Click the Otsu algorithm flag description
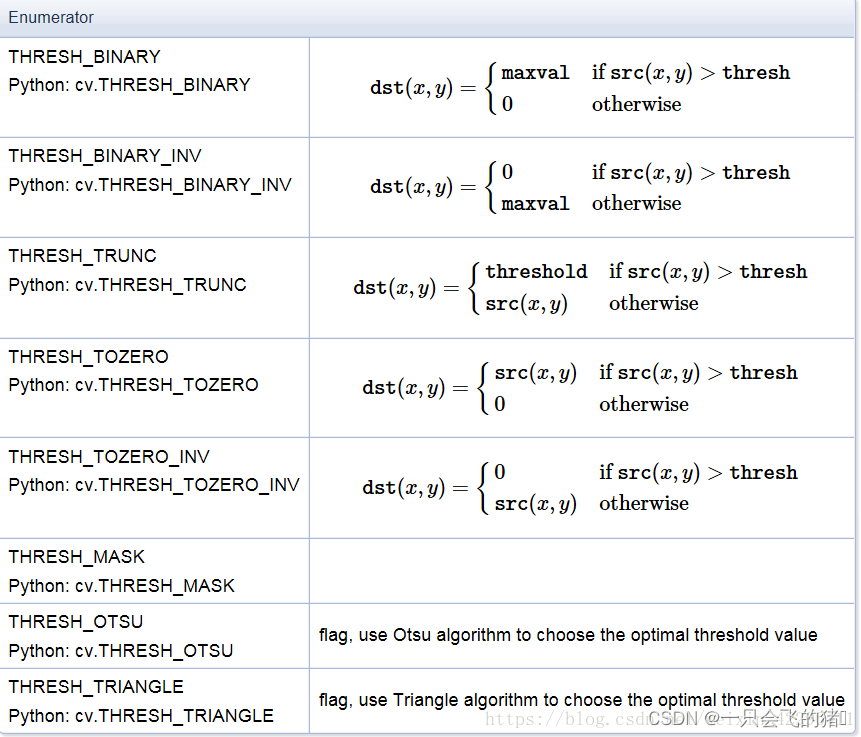Viewport: 861px width, 737px height. 568,635
